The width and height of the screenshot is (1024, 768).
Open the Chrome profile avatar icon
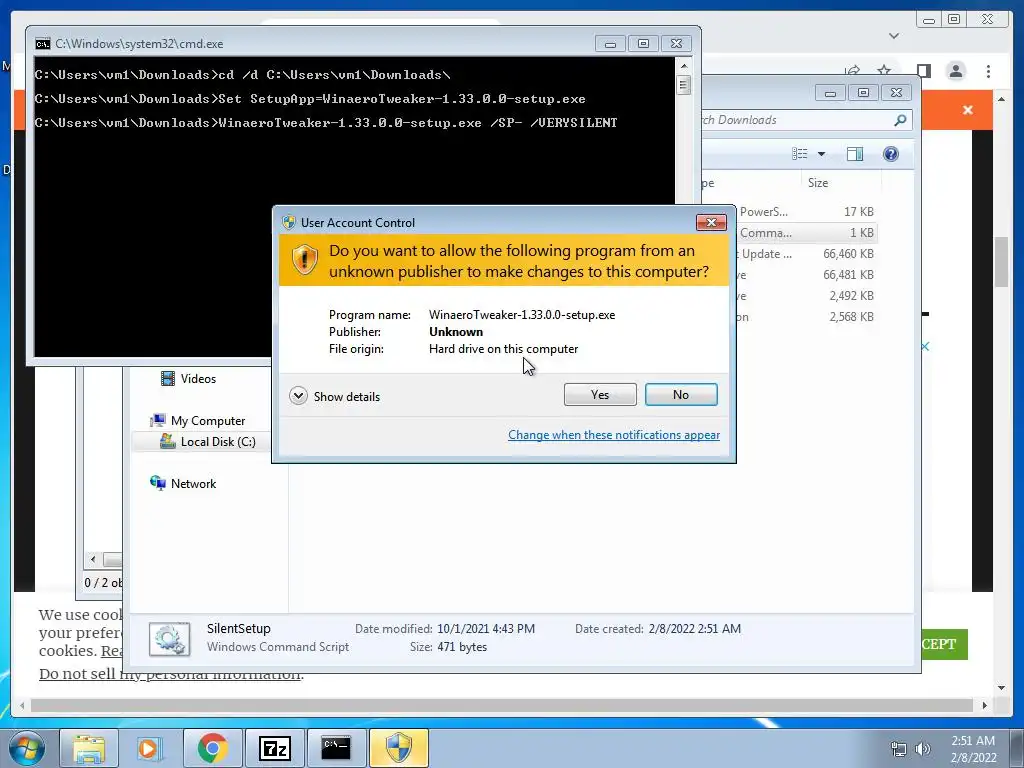[x=956, y=71]
